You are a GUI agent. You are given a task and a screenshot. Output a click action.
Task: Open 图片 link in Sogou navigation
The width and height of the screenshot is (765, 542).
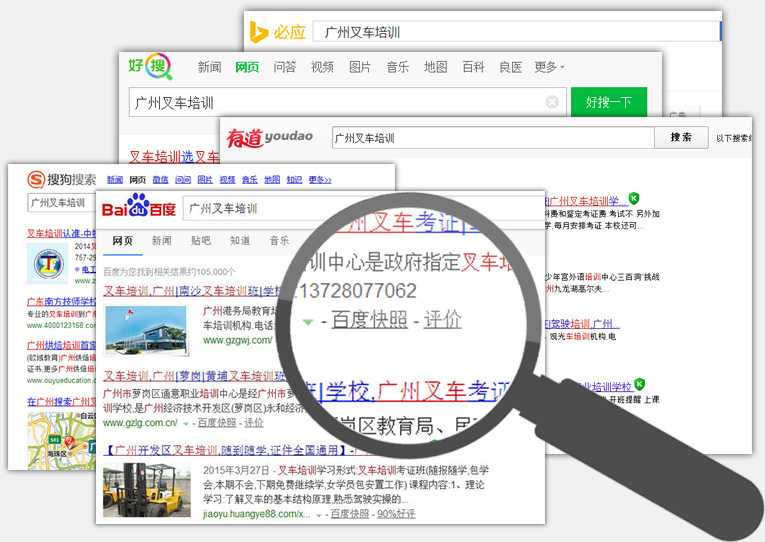(205, 180)
